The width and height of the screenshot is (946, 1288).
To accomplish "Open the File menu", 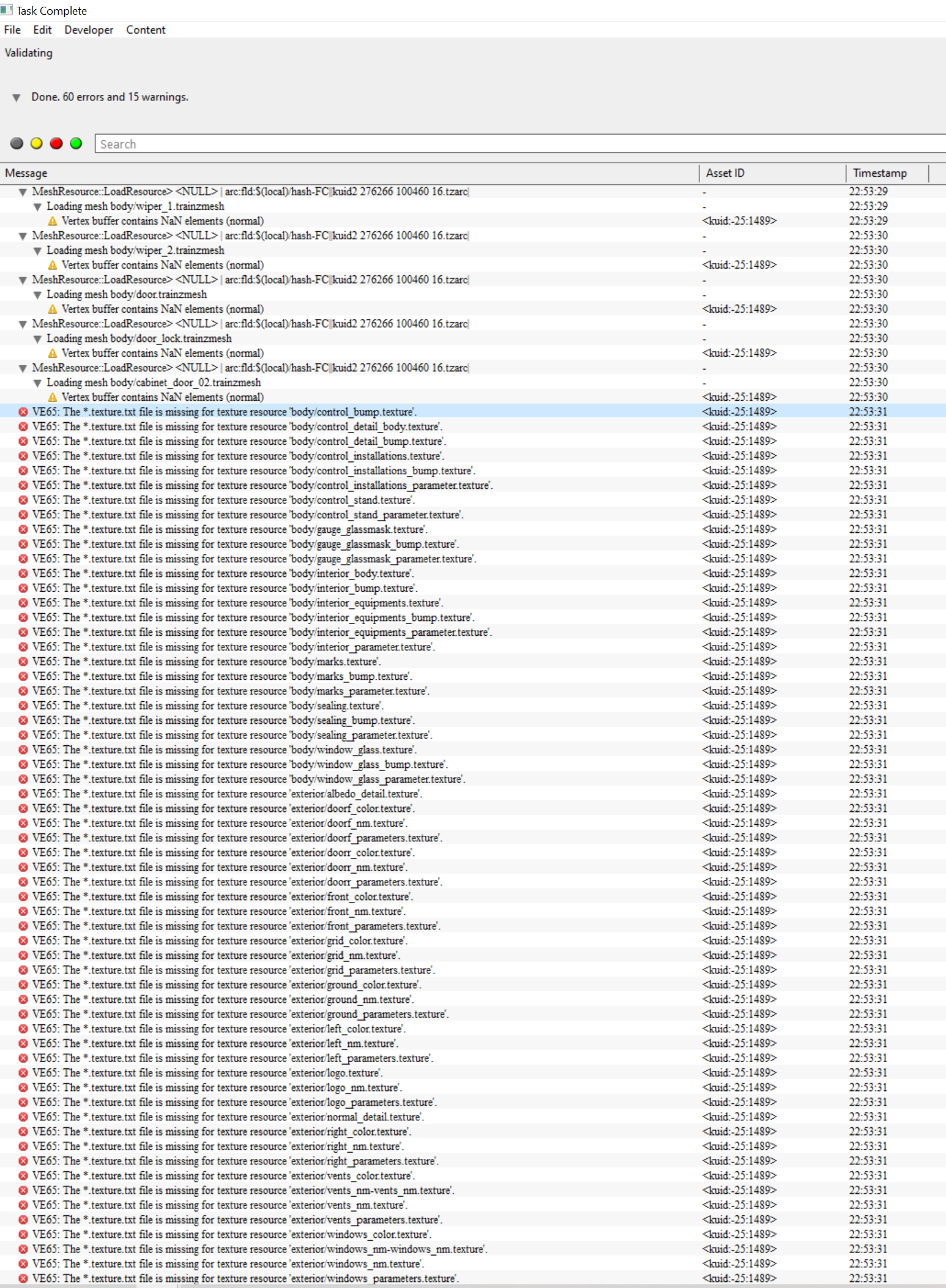I will pyautogui.click(x=12, y=29).
